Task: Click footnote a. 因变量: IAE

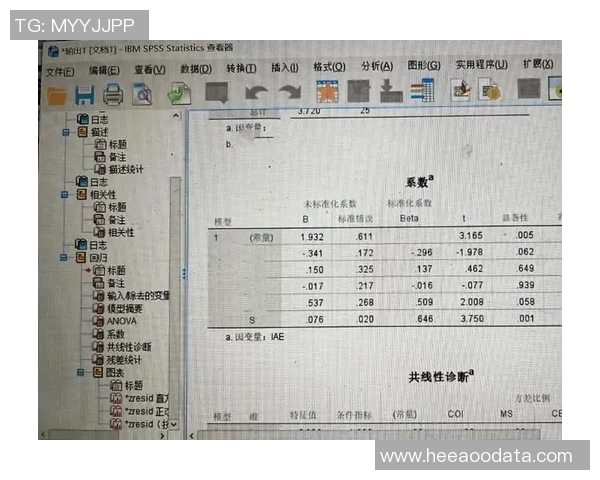Action: pyautogui.click(x=255, y=337)
